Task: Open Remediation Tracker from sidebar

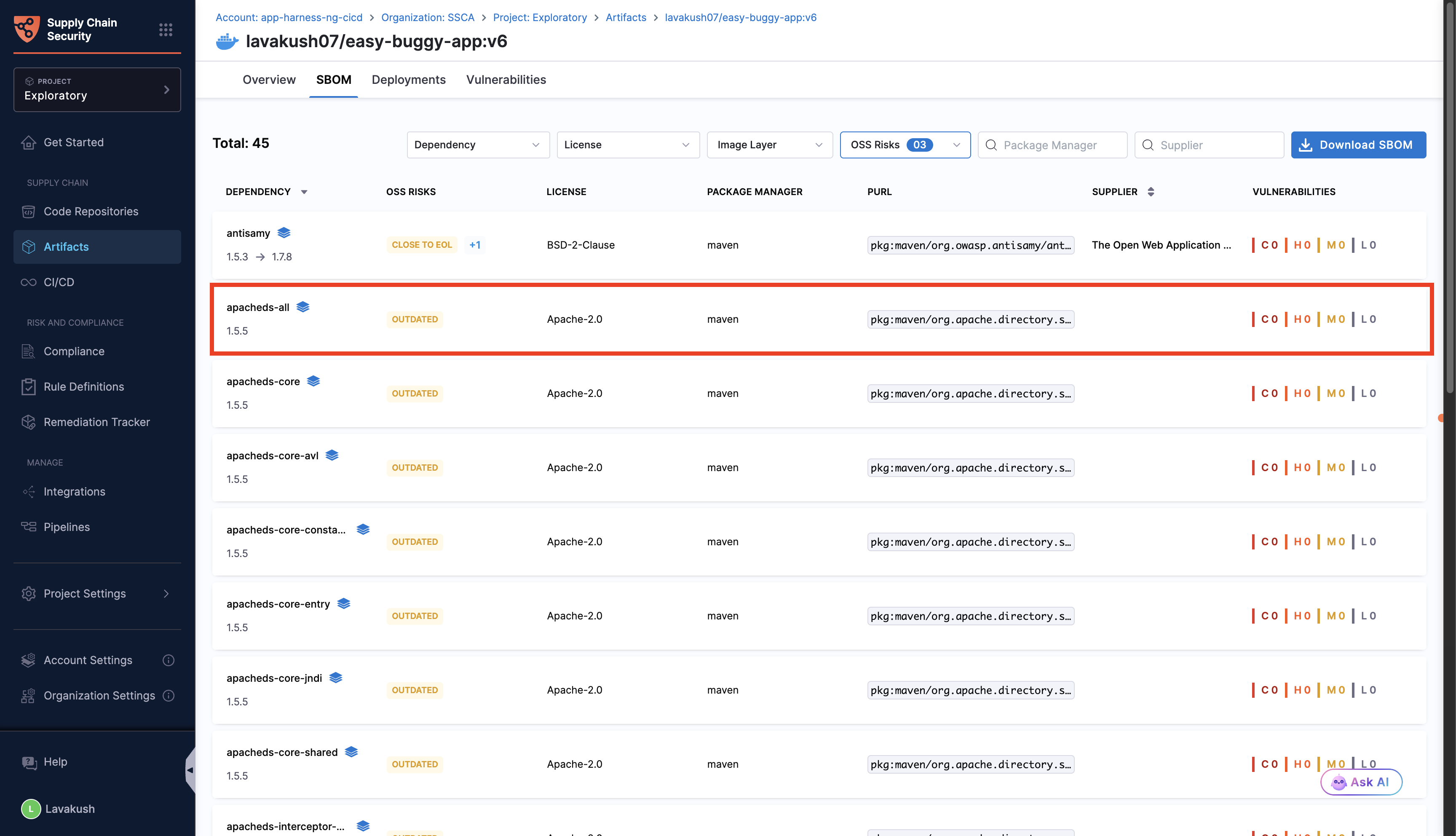Action: click(96, 422)
